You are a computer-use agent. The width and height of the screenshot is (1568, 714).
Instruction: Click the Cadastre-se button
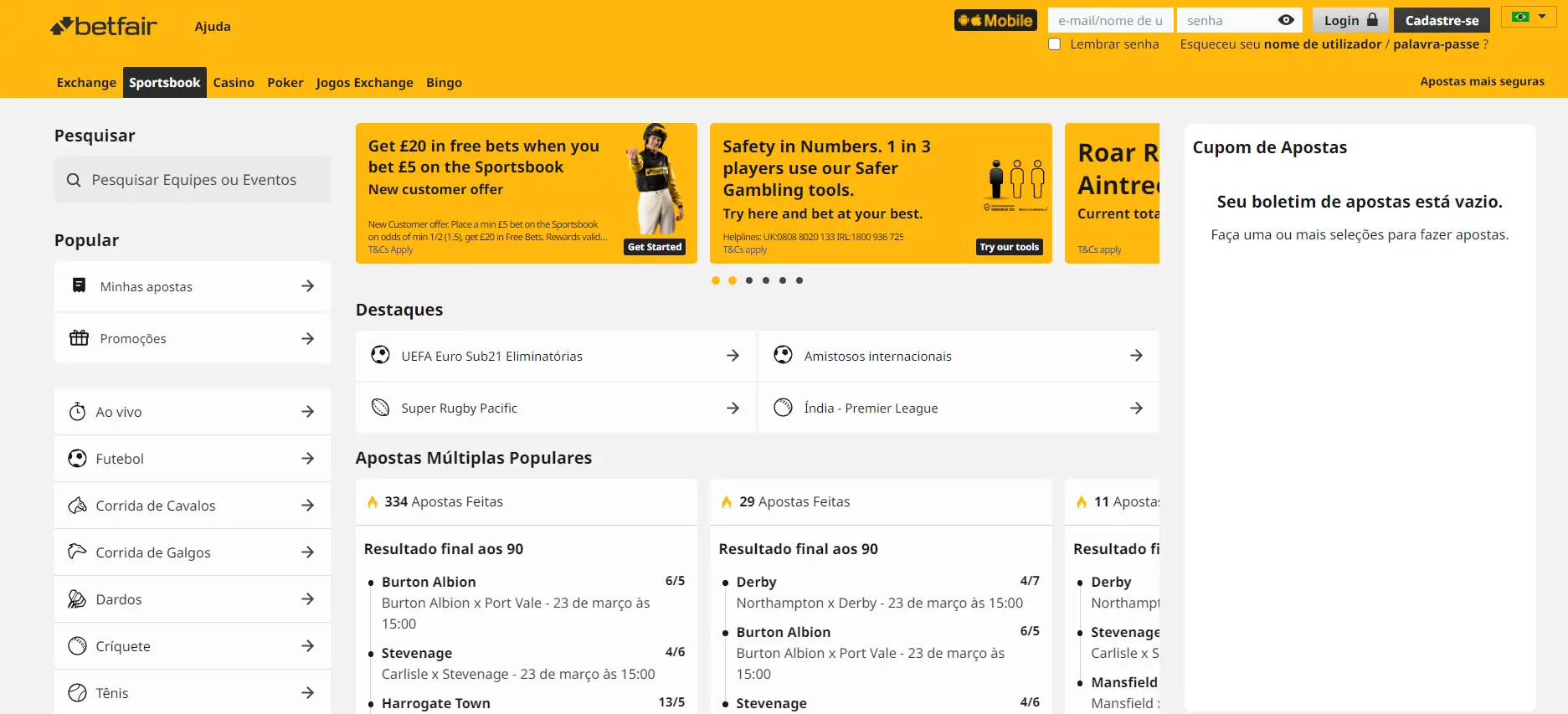1442,20
